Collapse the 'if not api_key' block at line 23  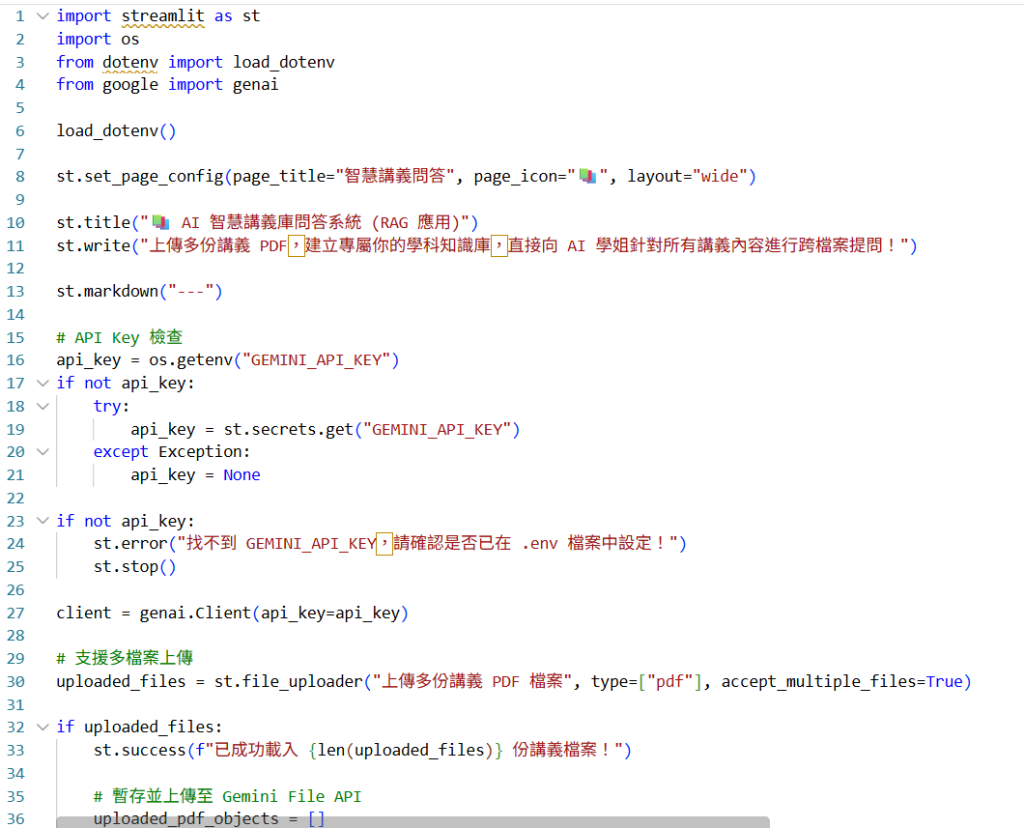tap(42, 520)
